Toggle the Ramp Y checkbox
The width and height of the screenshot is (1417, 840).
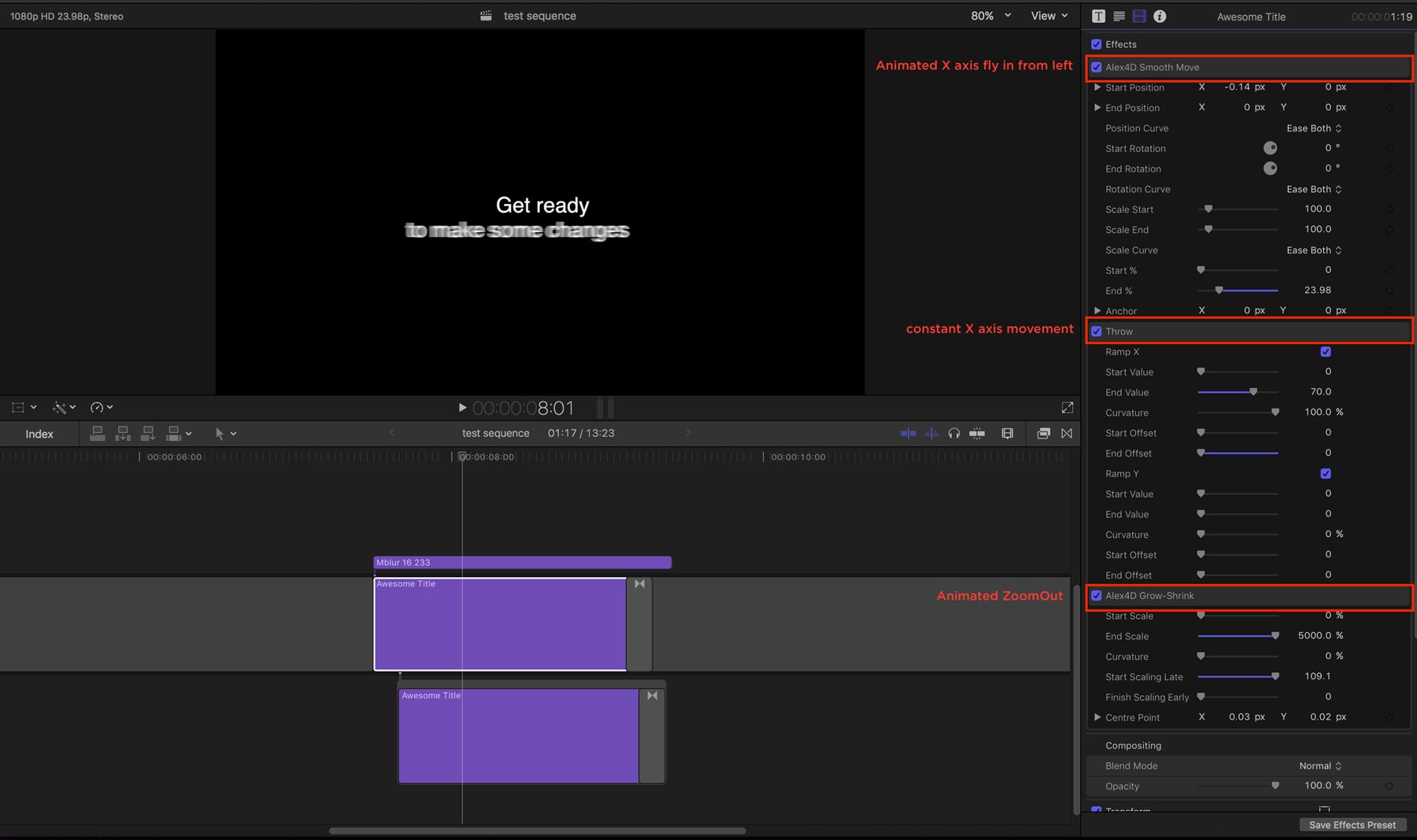tap(1326, 474)
